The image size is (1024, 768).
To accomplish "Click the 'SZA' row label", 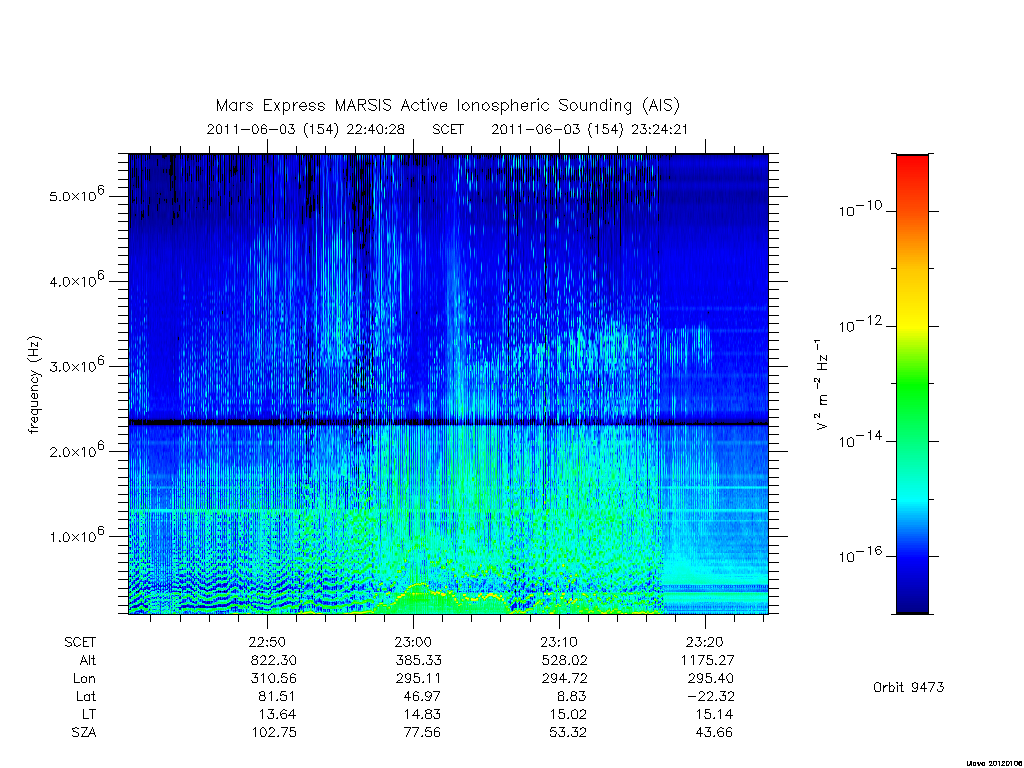I will pyautogui.click(x=84, y=733).
